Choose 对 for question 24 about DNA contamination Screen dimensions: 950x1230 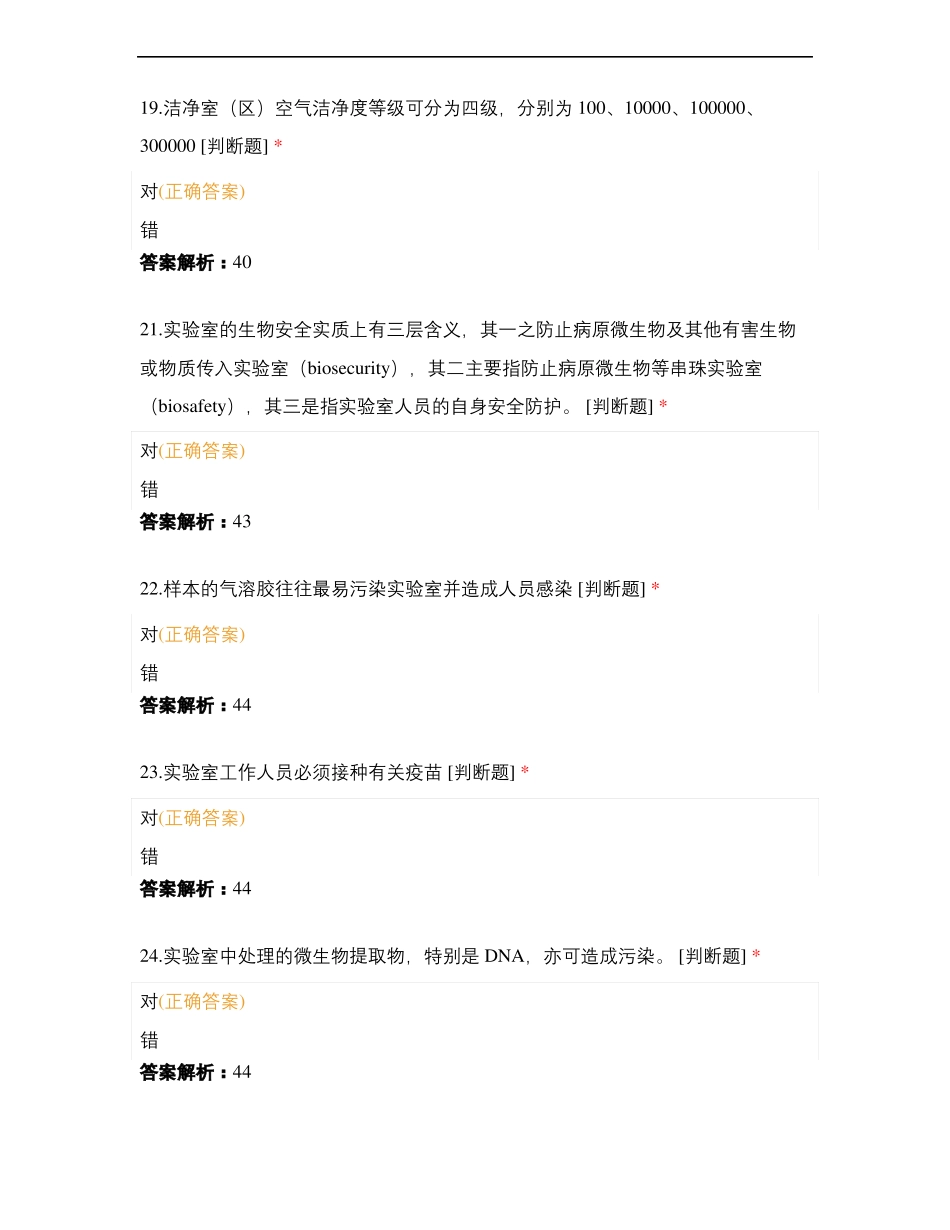click(x=149, y=1001)
